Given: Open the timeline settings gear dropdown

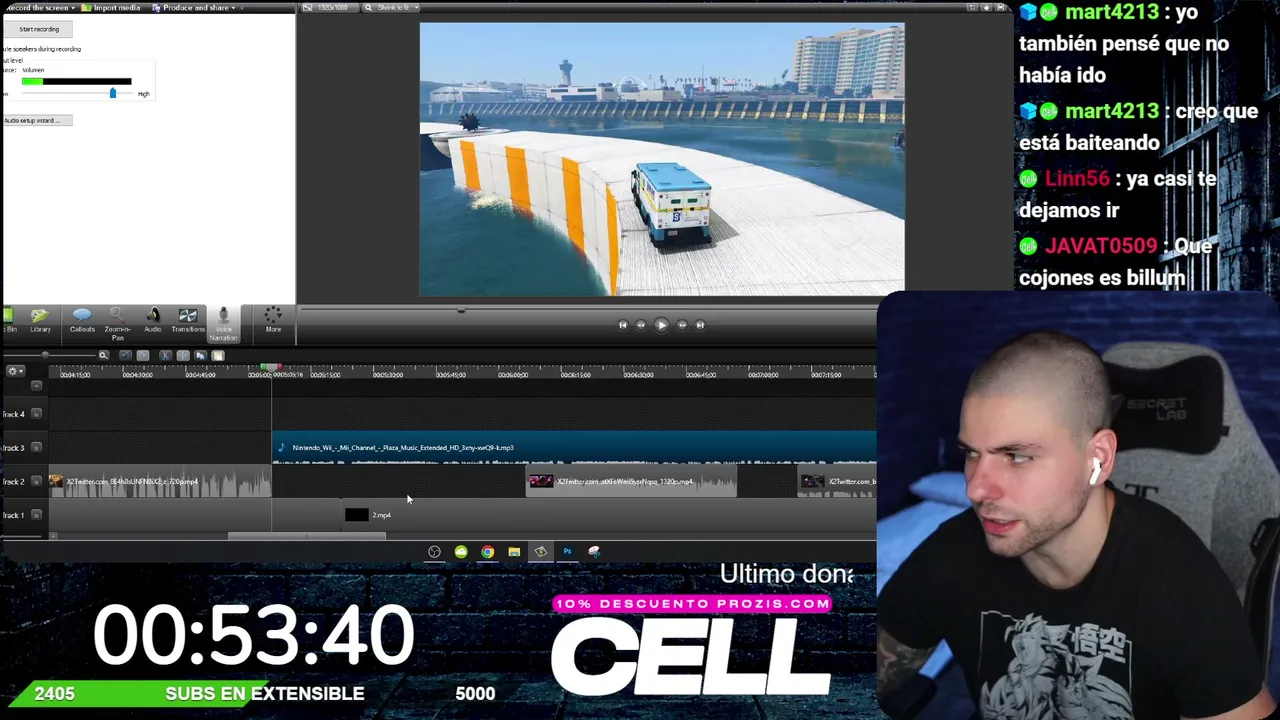Looking at the screenshot, I should pos(14,372).
